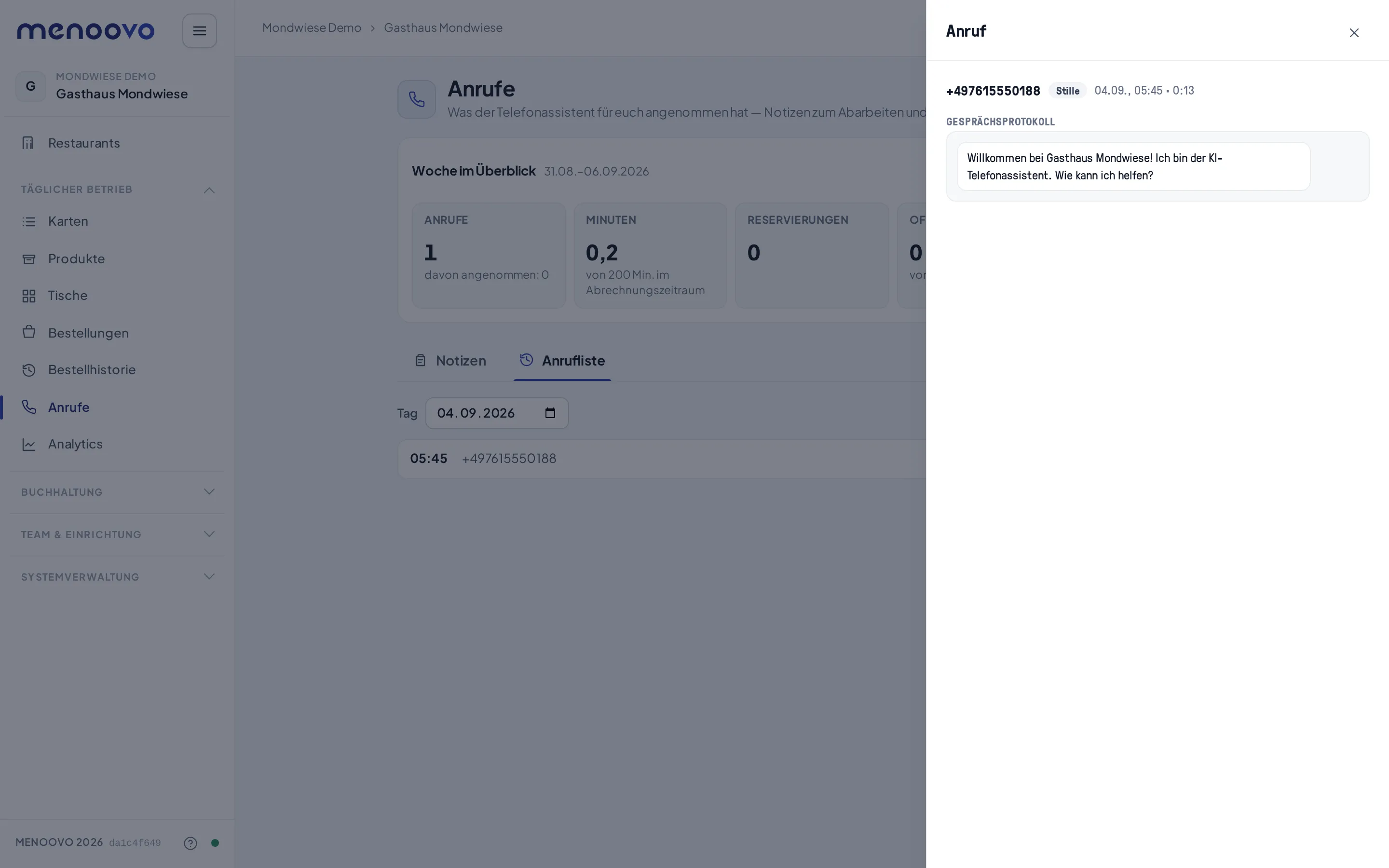Click version hash da1c4f649
The image size is (1389, 868).
point(135,843)
